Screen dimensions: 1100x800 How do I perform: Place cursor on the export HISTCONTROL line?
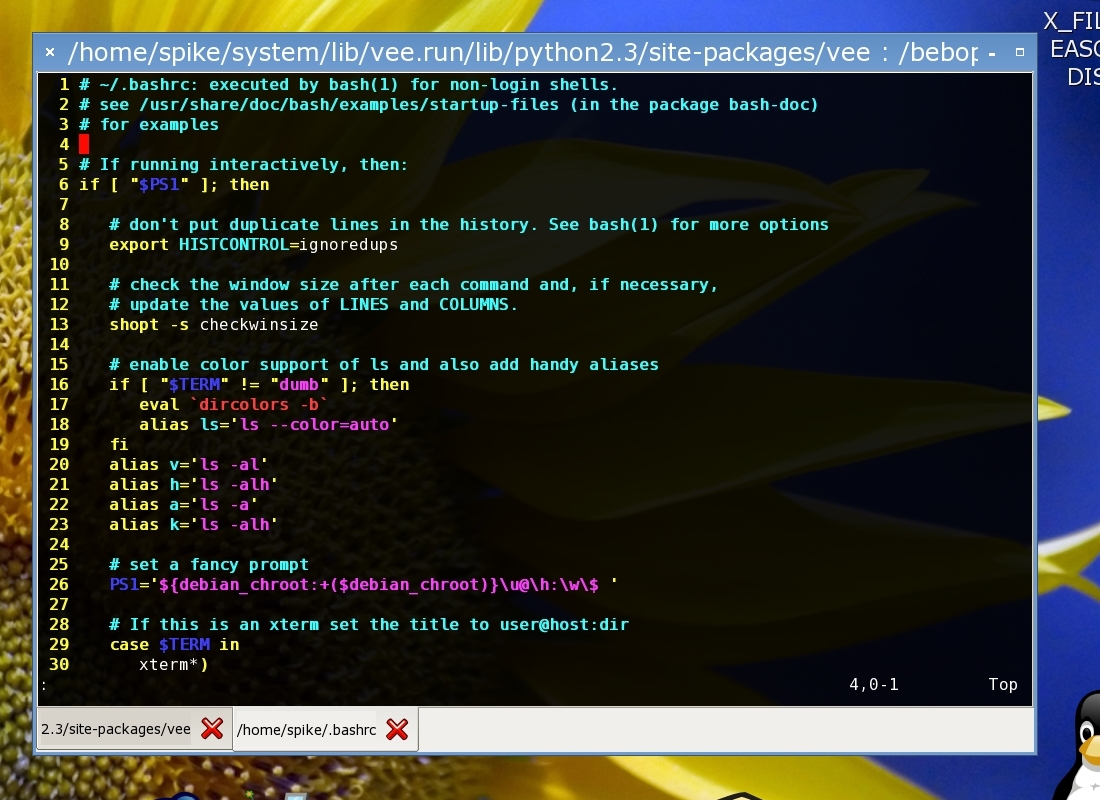[x=253, y=244]
